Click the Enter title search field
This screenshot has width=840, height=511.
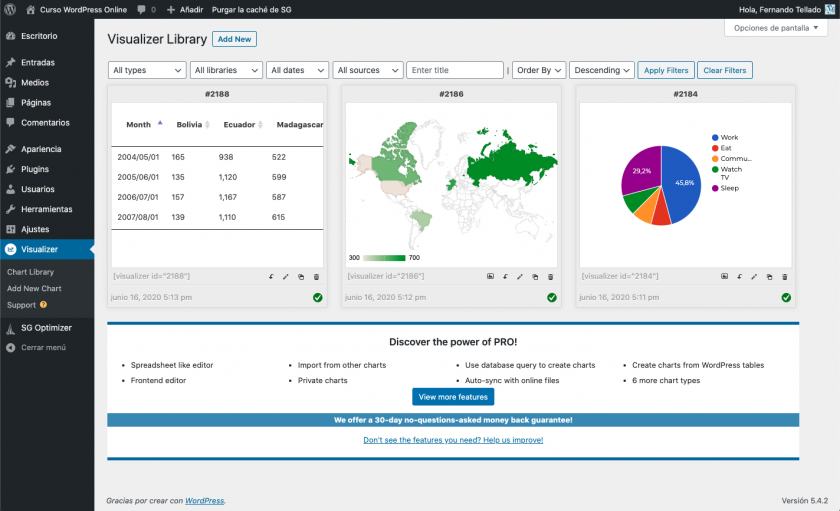point(455,70)
